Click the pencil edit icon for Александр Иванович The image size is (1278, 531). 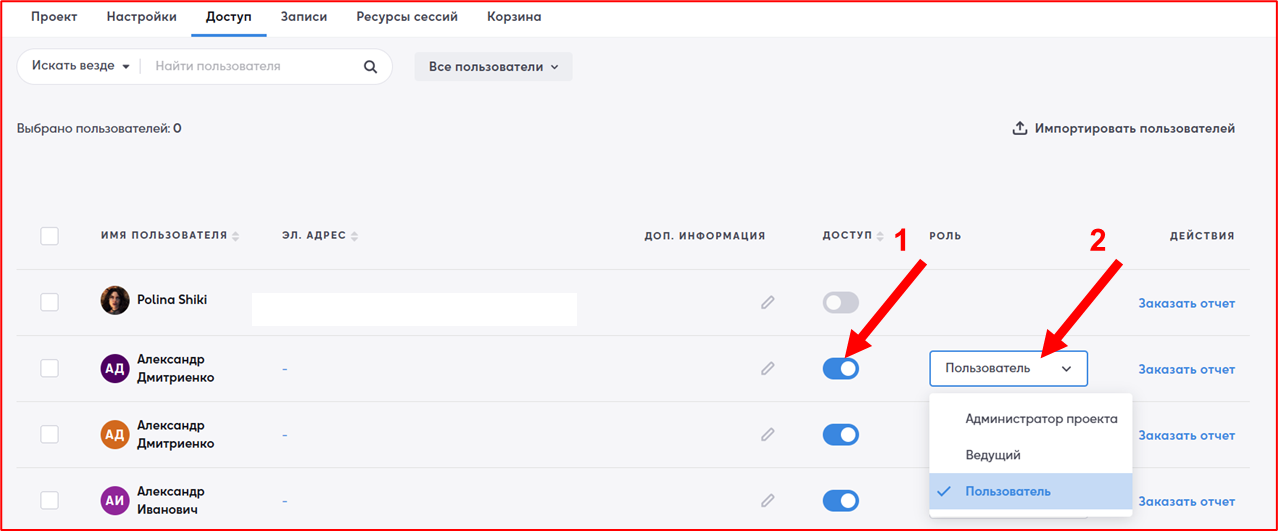click(767, 500)
